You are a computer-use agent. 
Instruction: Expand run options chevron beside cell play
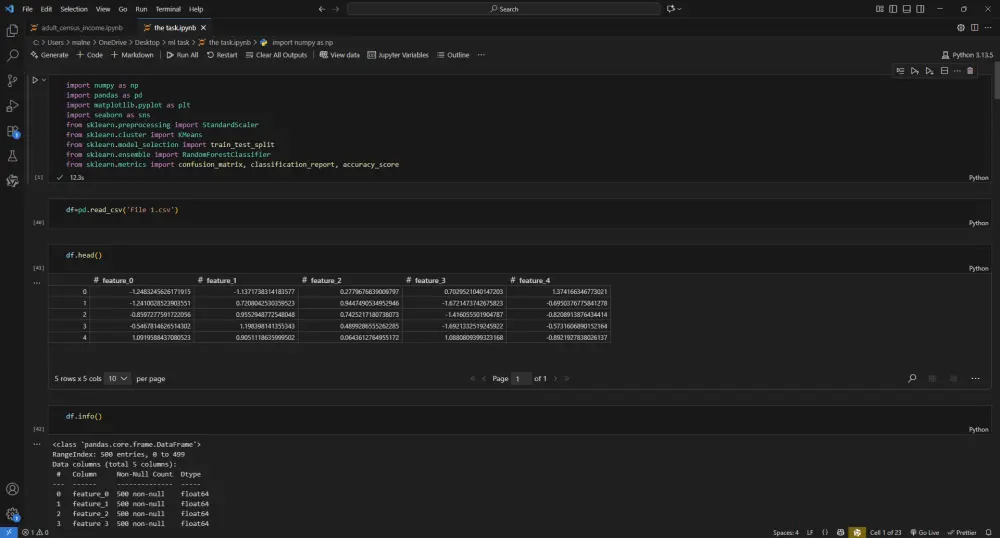pos(43,80)
